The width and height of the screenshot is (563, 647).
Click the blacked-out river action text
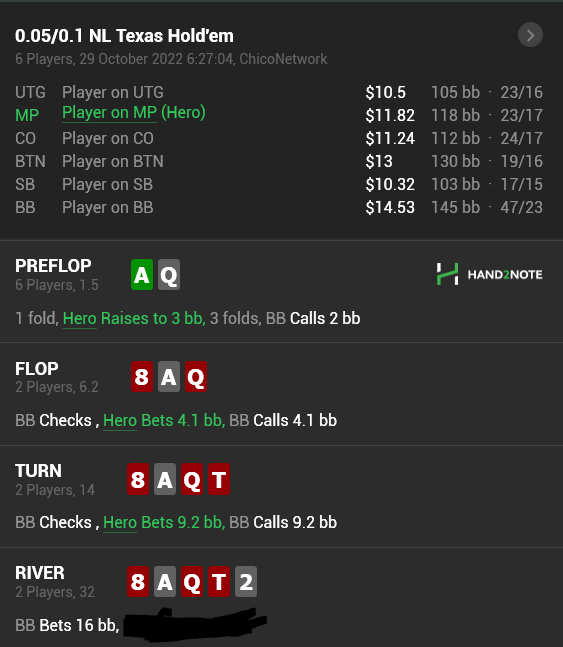tap(195, 624)
